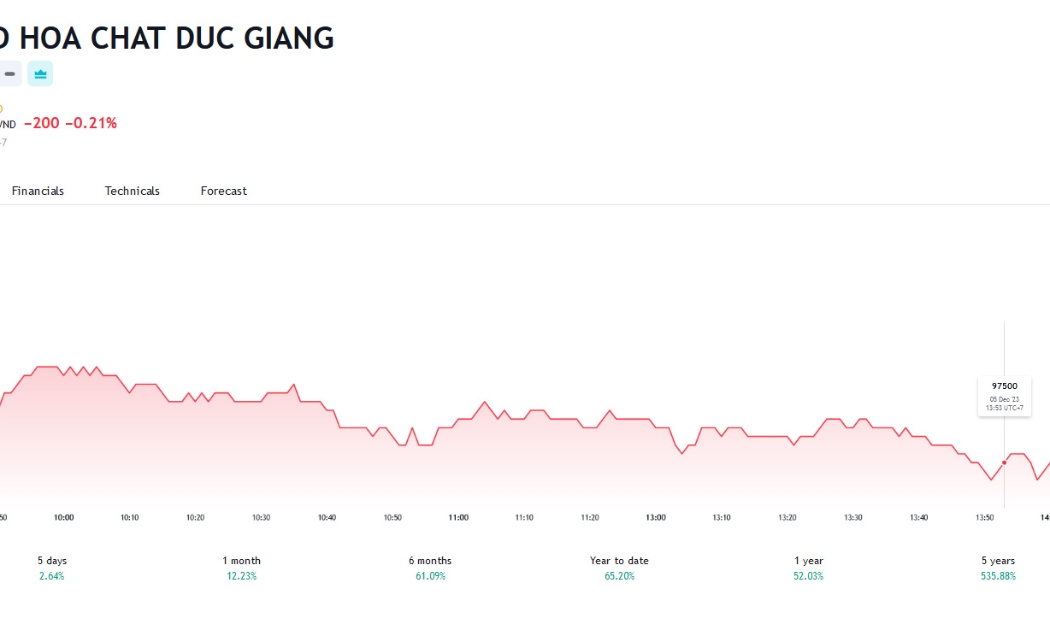Image resolution: width=1050 pixels, height=630 pixels.
Task: Click the 13:30 time axis label
Action: point(853,518)
